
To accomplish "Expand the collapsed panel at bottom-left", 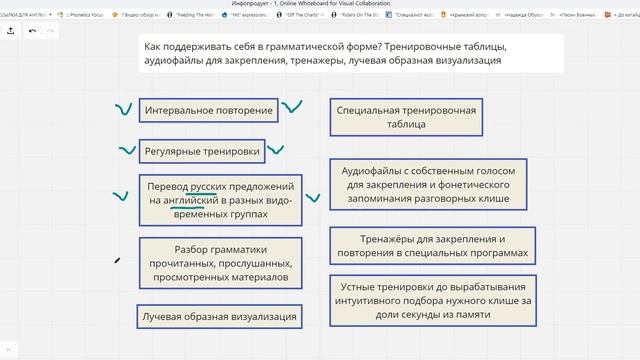I will (x=8, y=349).
